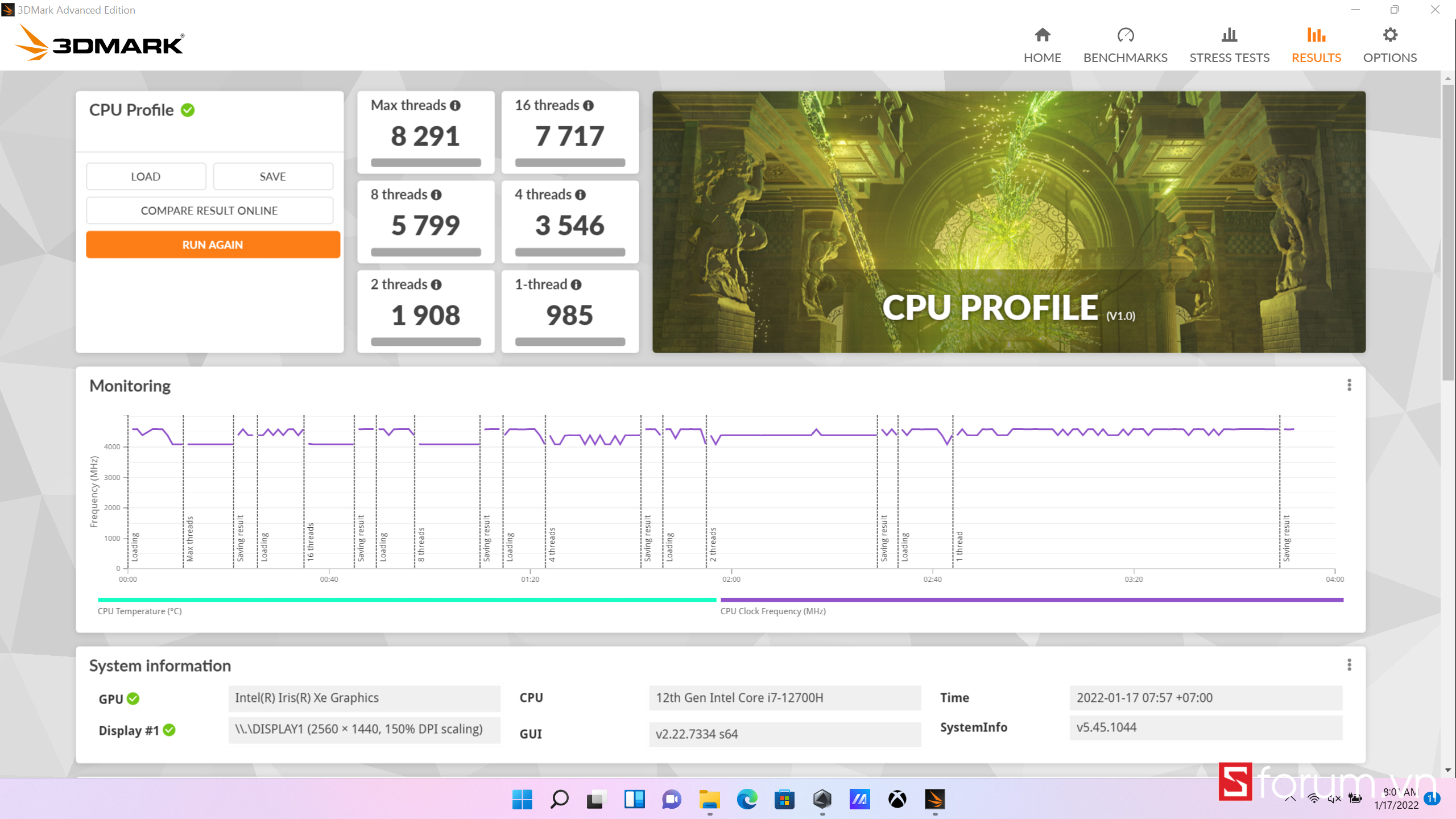Image resolution: width=1456 pixels, height=819 pixels.
Task: Show info for Max threads score
Action: (455, 106)
